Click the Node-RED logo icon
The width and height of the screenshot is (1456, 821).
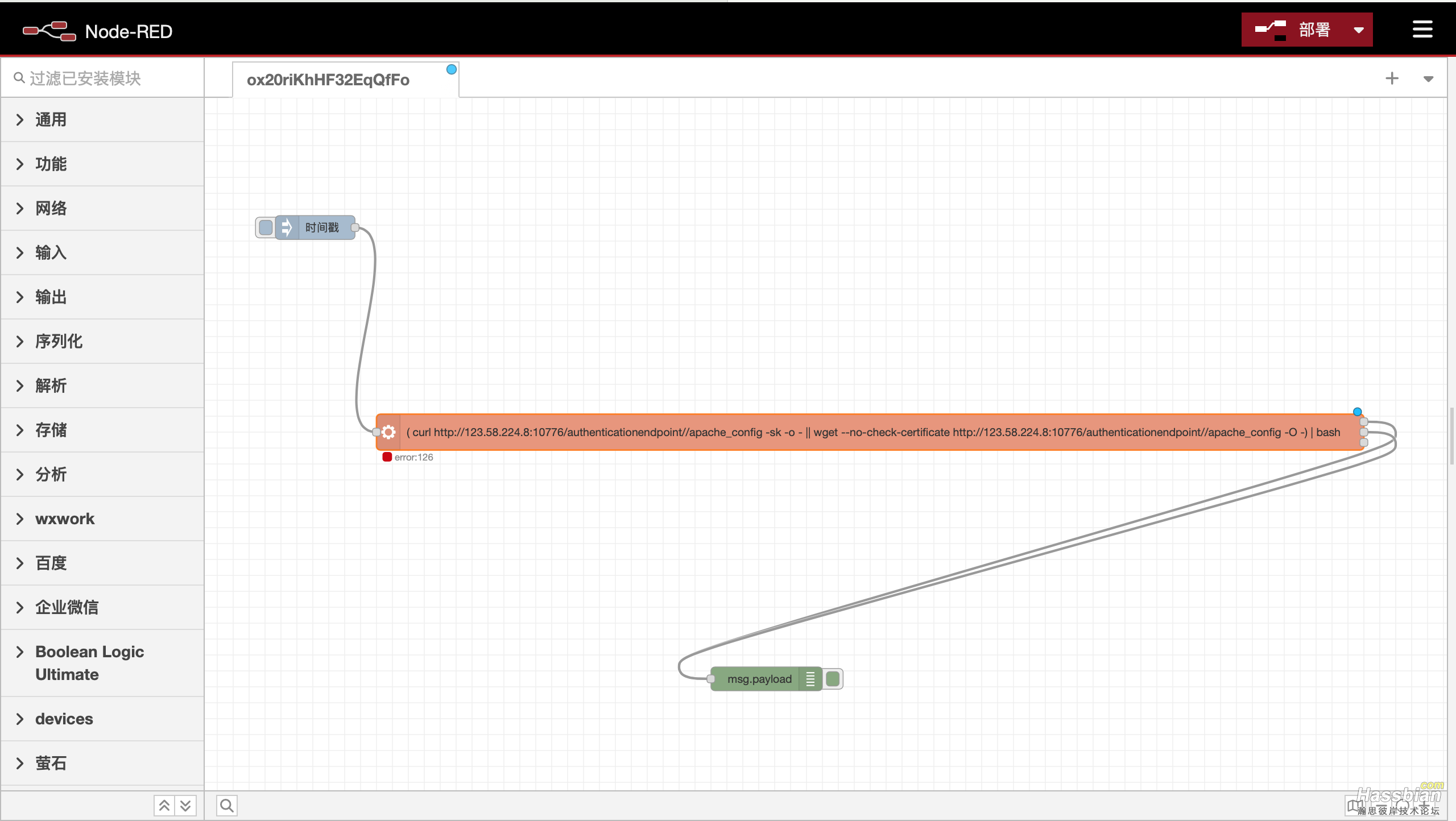click(x=49, y=31)
